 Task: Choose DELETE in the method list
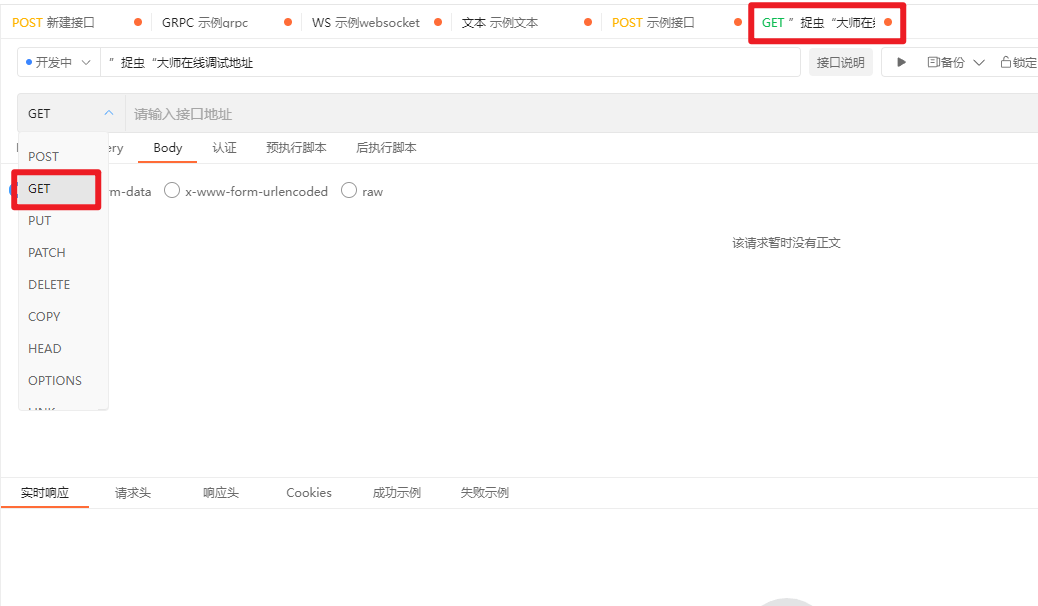tap(46, 284)
